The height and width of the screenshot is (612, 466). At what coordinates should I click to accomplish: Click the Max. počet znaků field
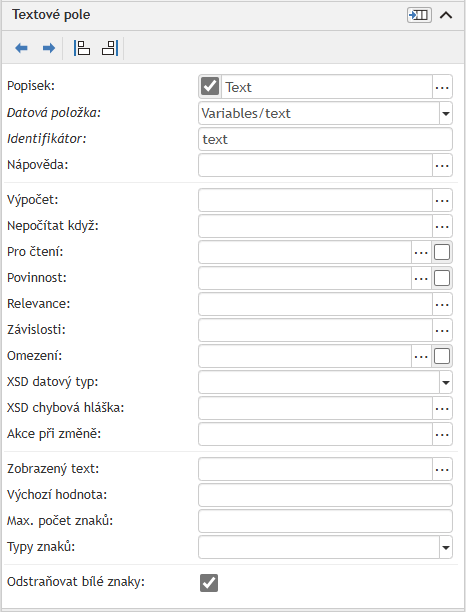[325, 521]
